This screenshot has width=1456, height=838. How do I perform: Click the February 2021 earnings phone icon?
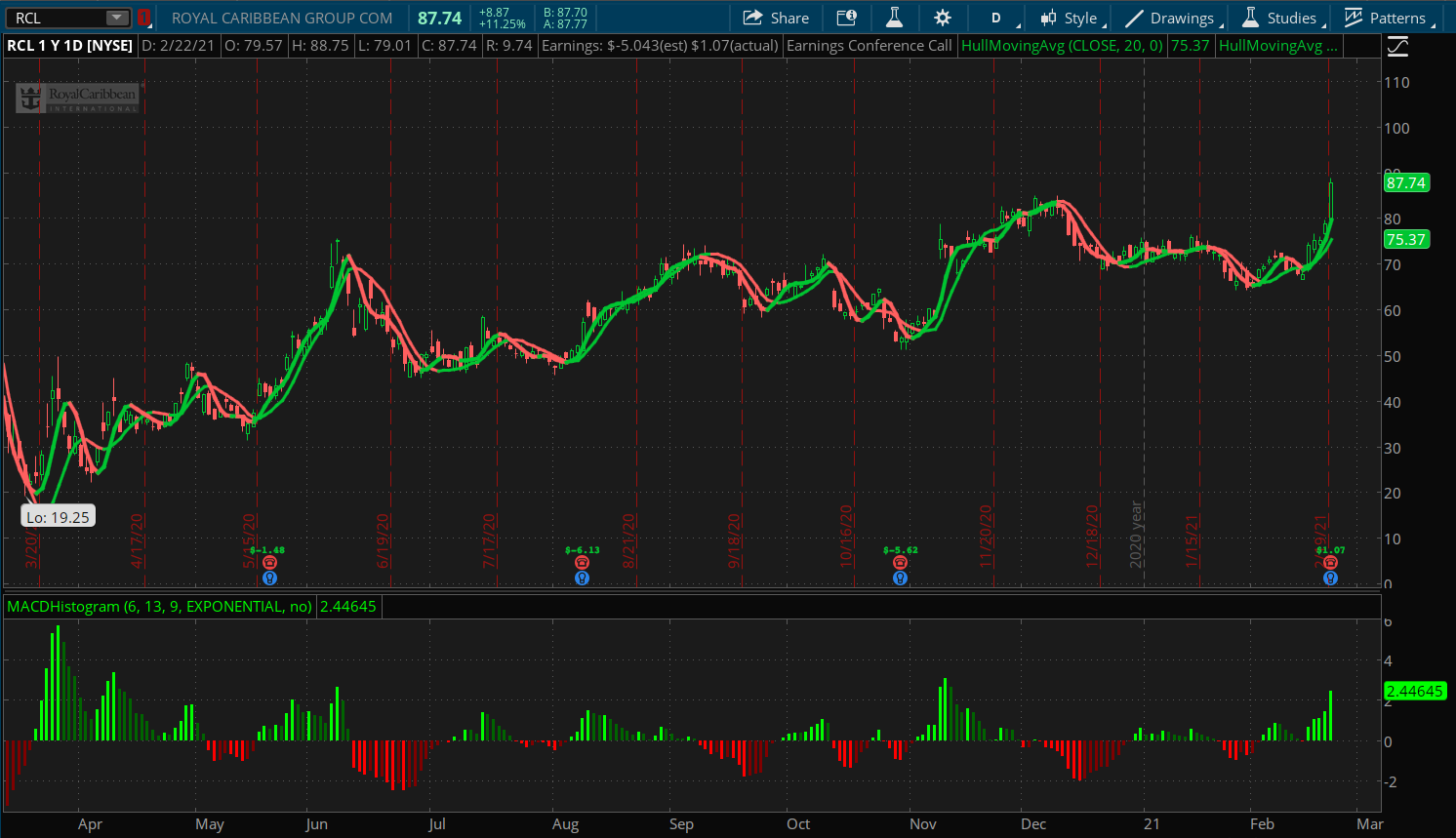point(1330,563)
